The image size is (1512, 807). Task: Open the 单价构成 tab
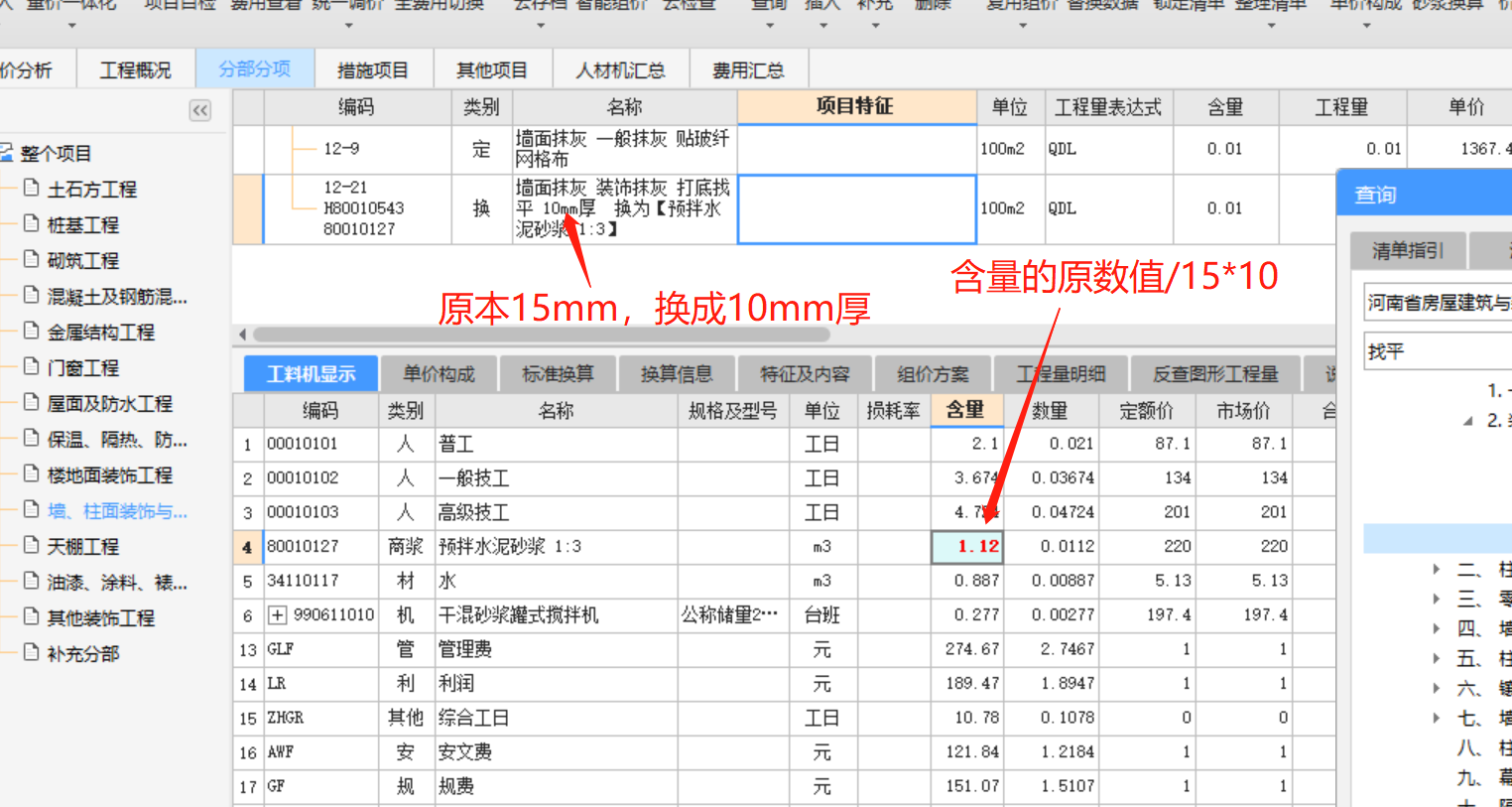(x=439, y=374)
